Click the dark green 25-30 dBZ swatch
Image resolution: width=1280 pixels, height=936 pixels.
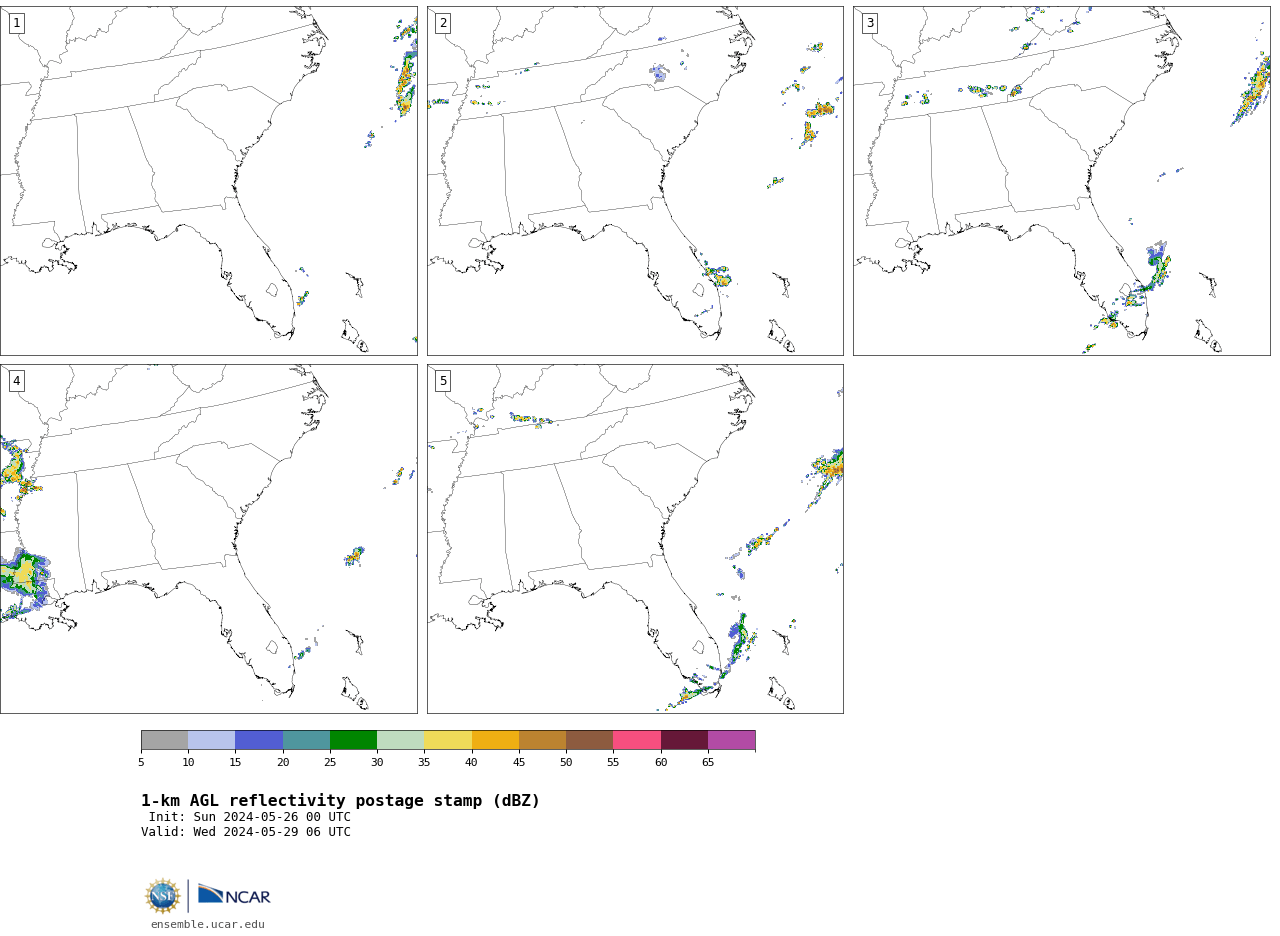(x=353, y=740)
